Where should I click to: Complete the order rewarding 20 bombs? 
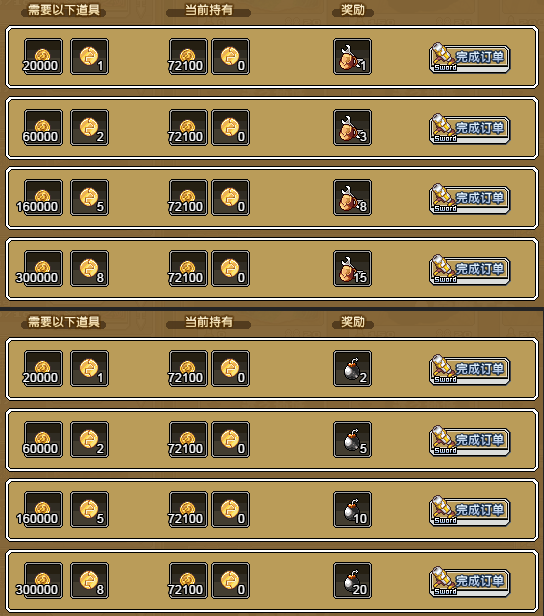470,581
